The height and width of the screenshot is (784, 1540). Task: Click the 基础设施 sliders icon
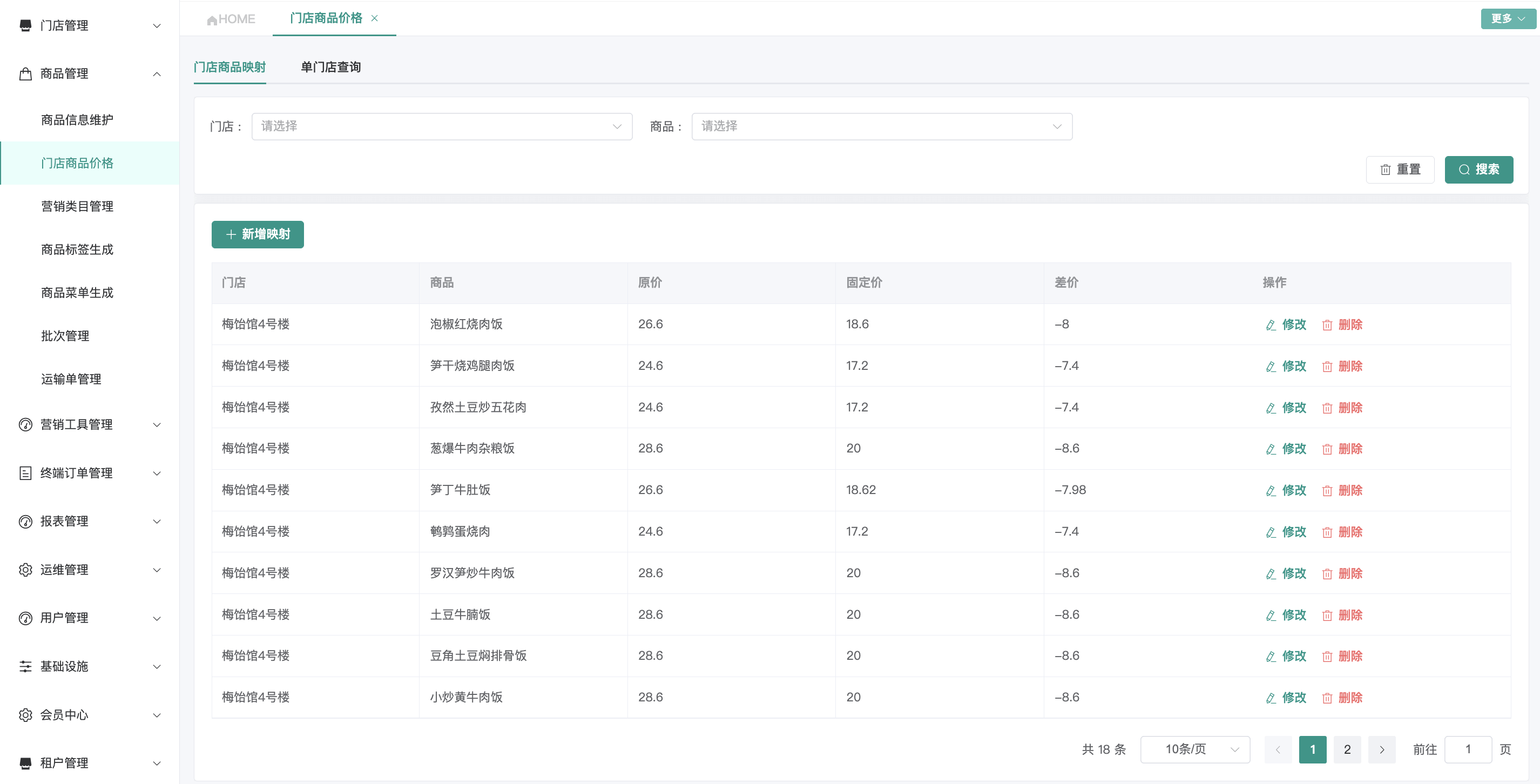click(x=25, y=666)
